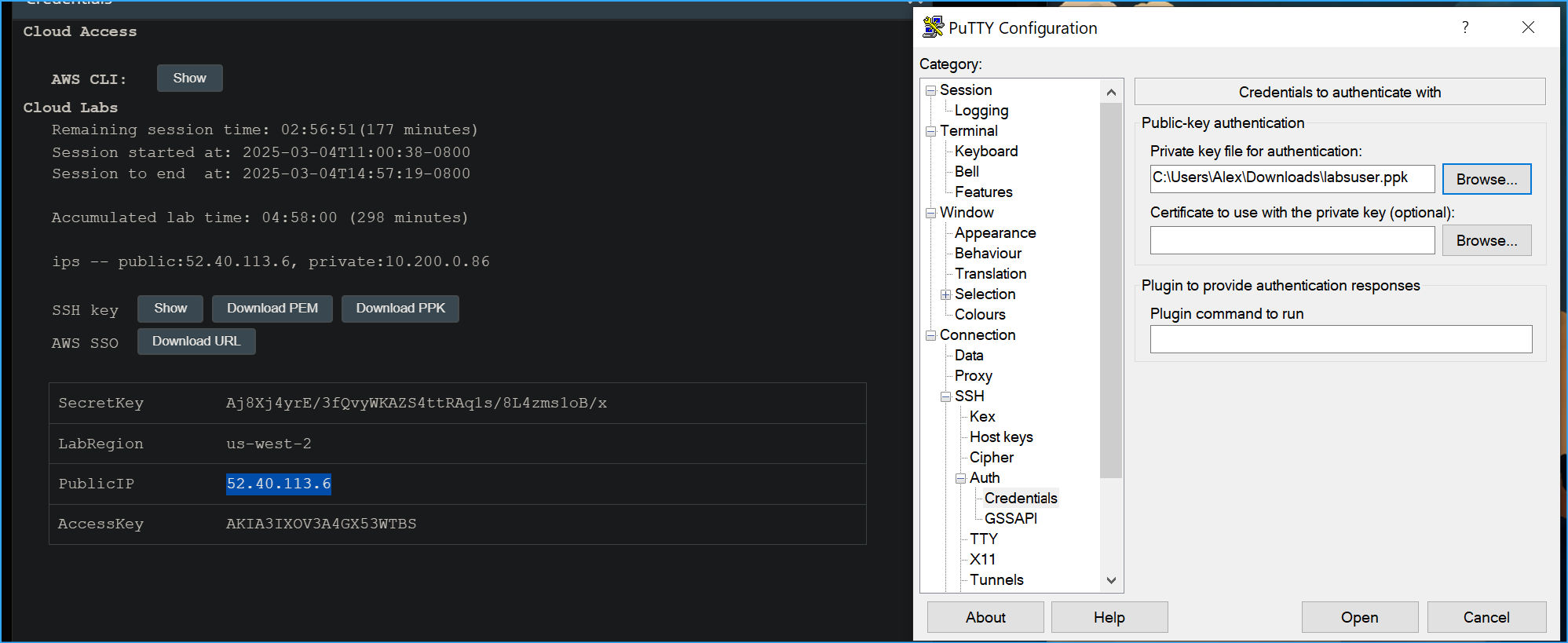Collapse the Auth tree node
Screen dimensions: 1568x643
coord(961,478)
